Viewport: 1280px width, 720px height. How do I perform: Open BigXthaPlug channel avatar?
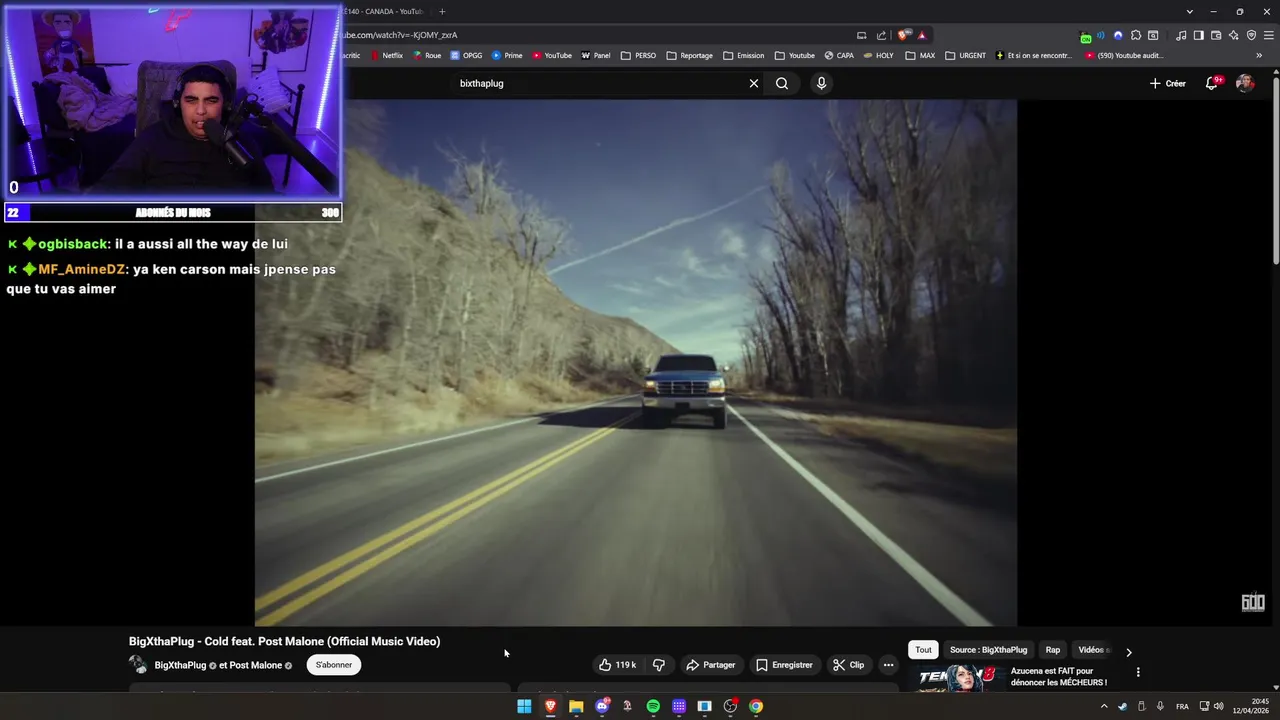(138, 665)
